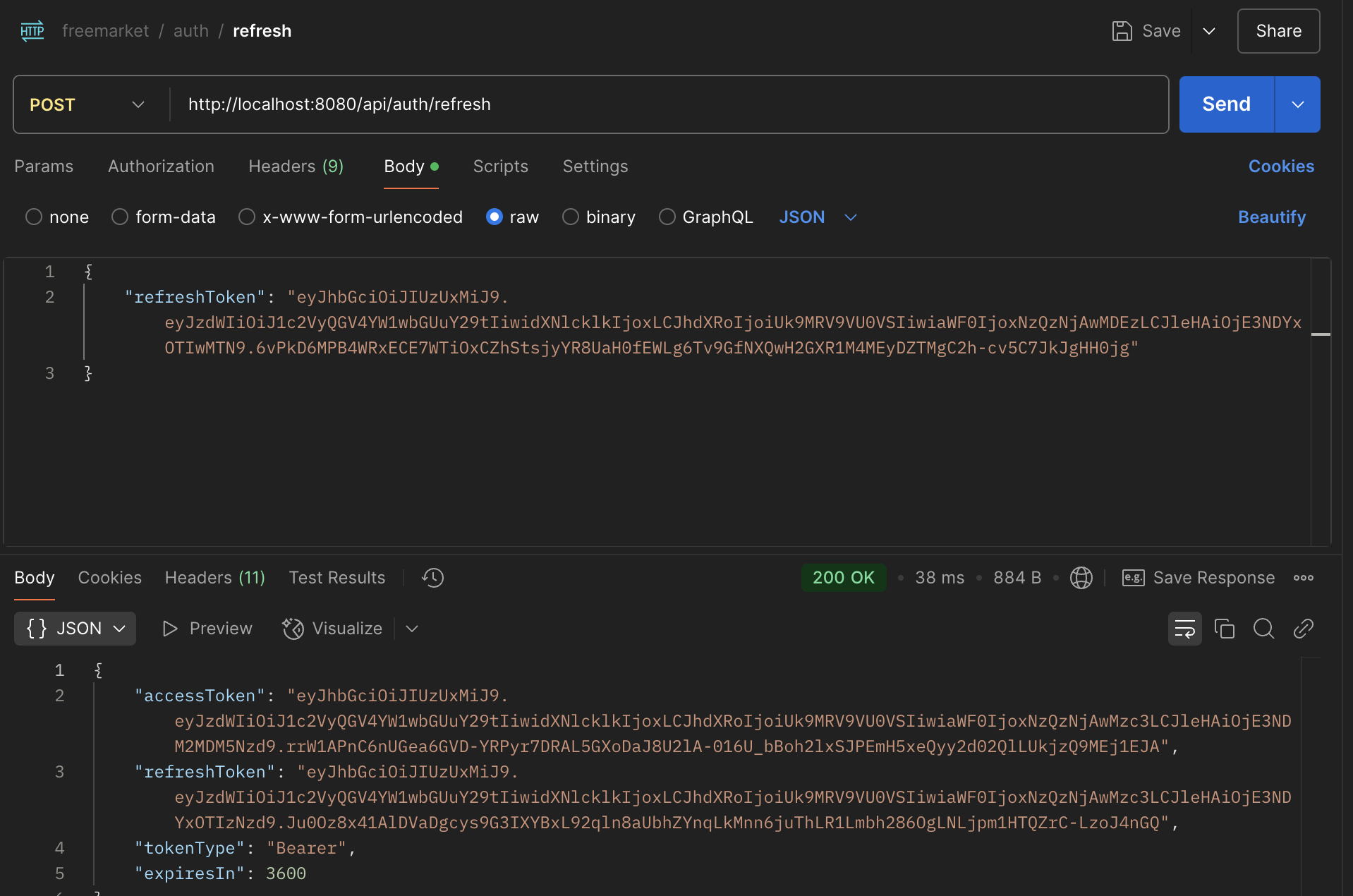Image resolution: width=1353 pixels, height=896 pixels.
Task: Click the response link icon
Action: tap(1303, 629)
